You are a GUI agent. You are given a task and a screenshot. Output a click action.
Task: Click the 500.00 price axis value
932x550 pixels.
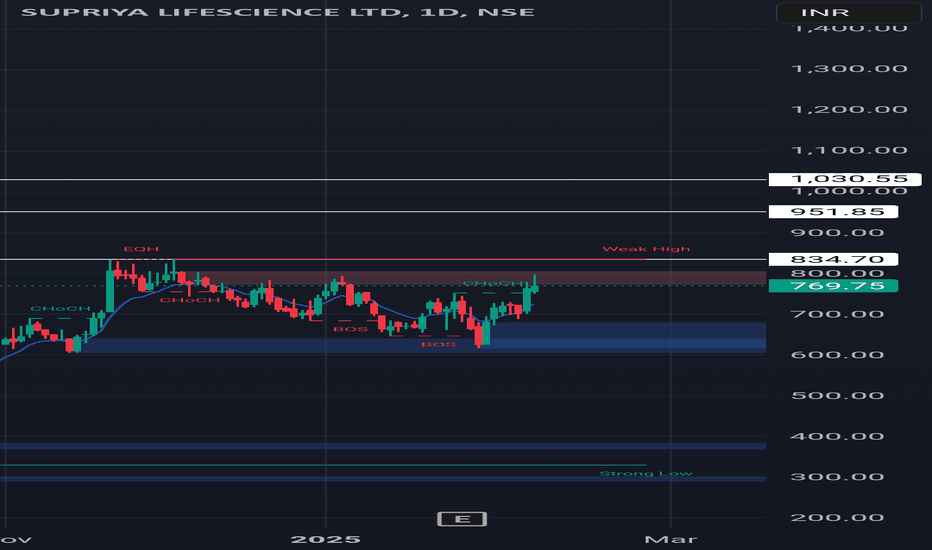coord(837,395)
